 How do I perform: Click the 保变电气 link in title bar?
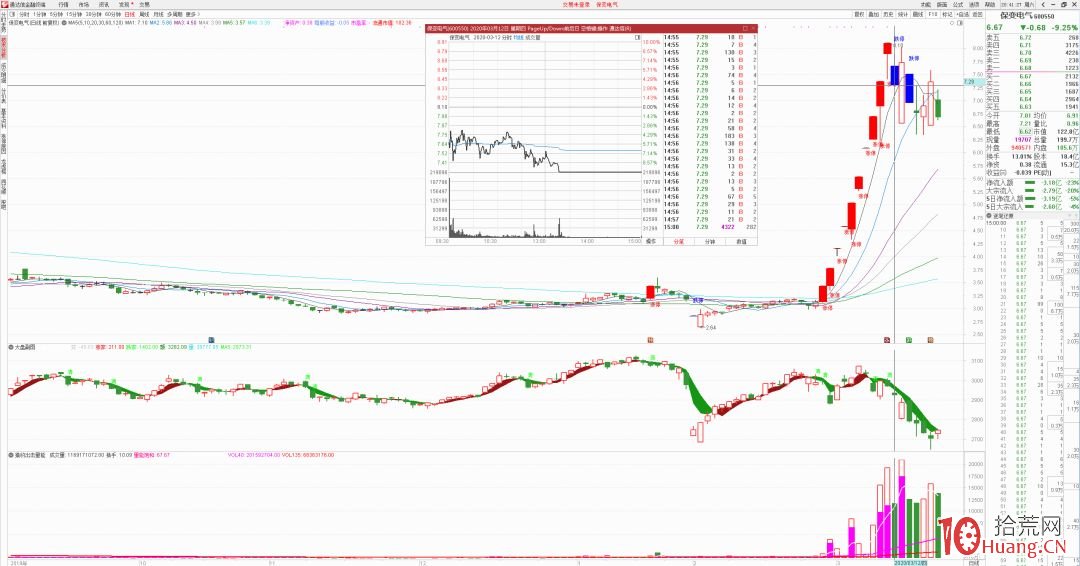coord(607,4)
